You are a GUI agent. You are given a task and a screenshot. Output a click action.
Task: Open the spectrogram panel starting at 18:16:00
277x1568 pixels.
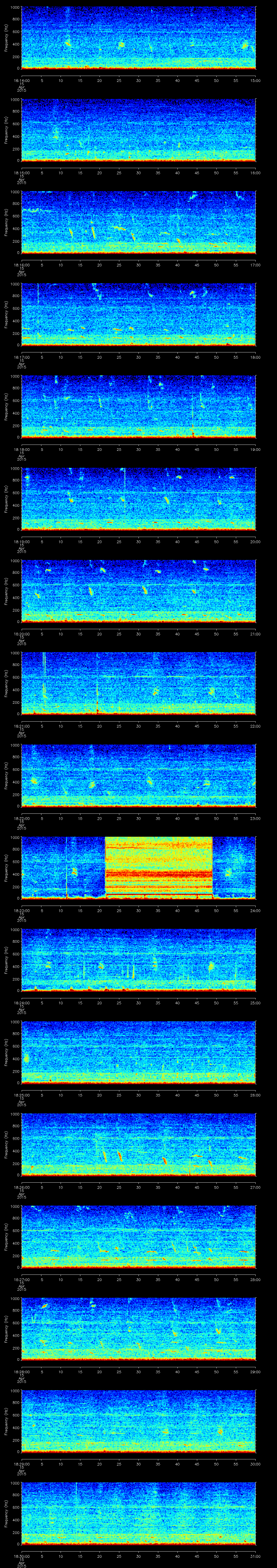click(139, 222)
